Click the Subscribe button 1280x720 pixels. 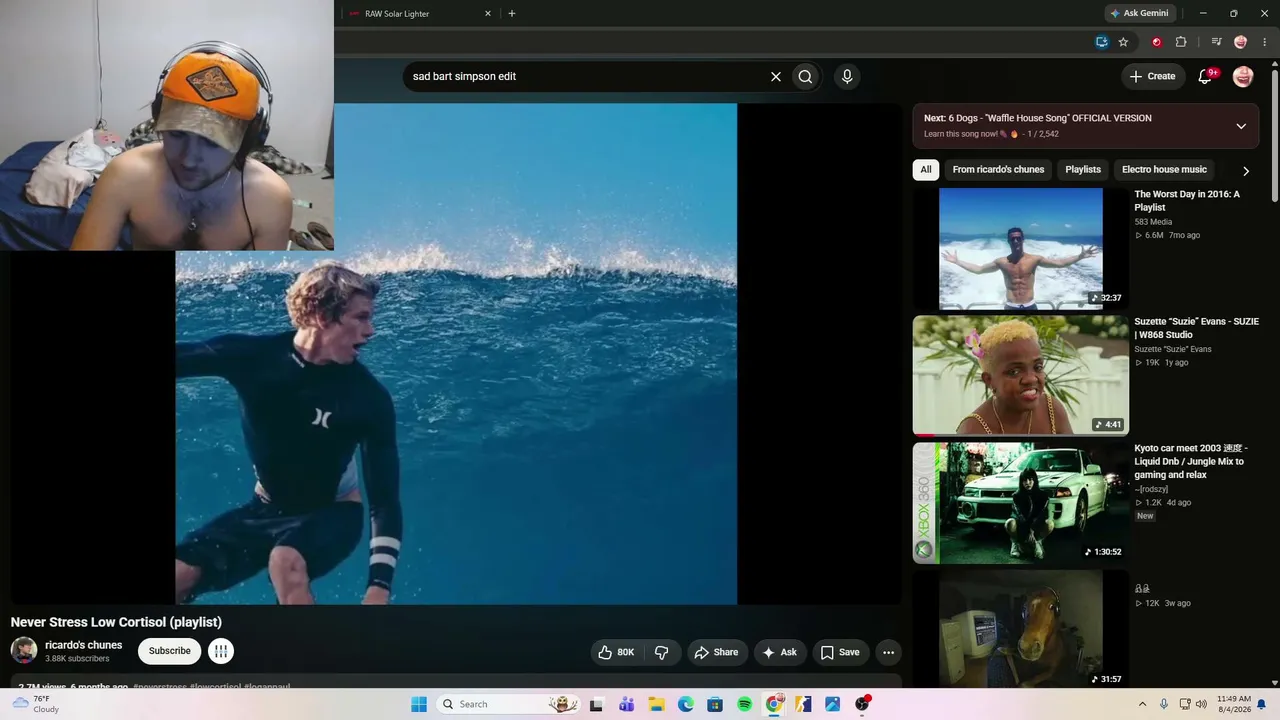[169, 651]
